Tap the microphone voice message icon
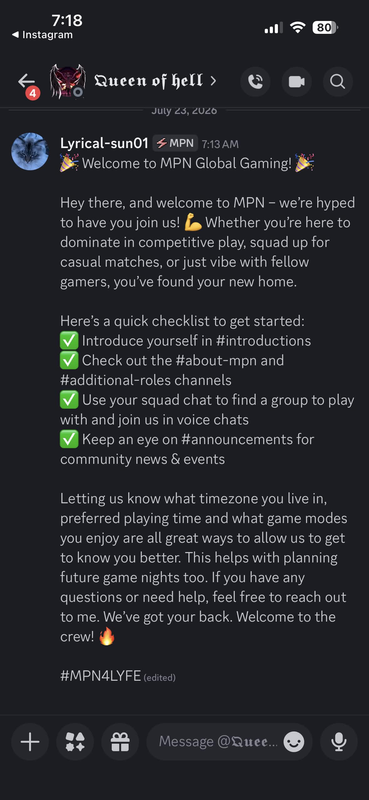Screen dimensions: 369x800 click(339, 741)
